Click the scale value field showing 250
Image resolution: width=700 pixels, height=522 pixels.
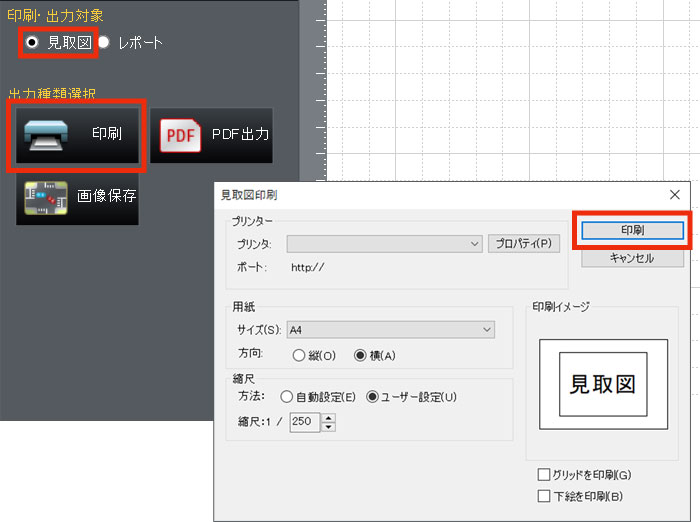pyautogui.click(x=305, y=422)
